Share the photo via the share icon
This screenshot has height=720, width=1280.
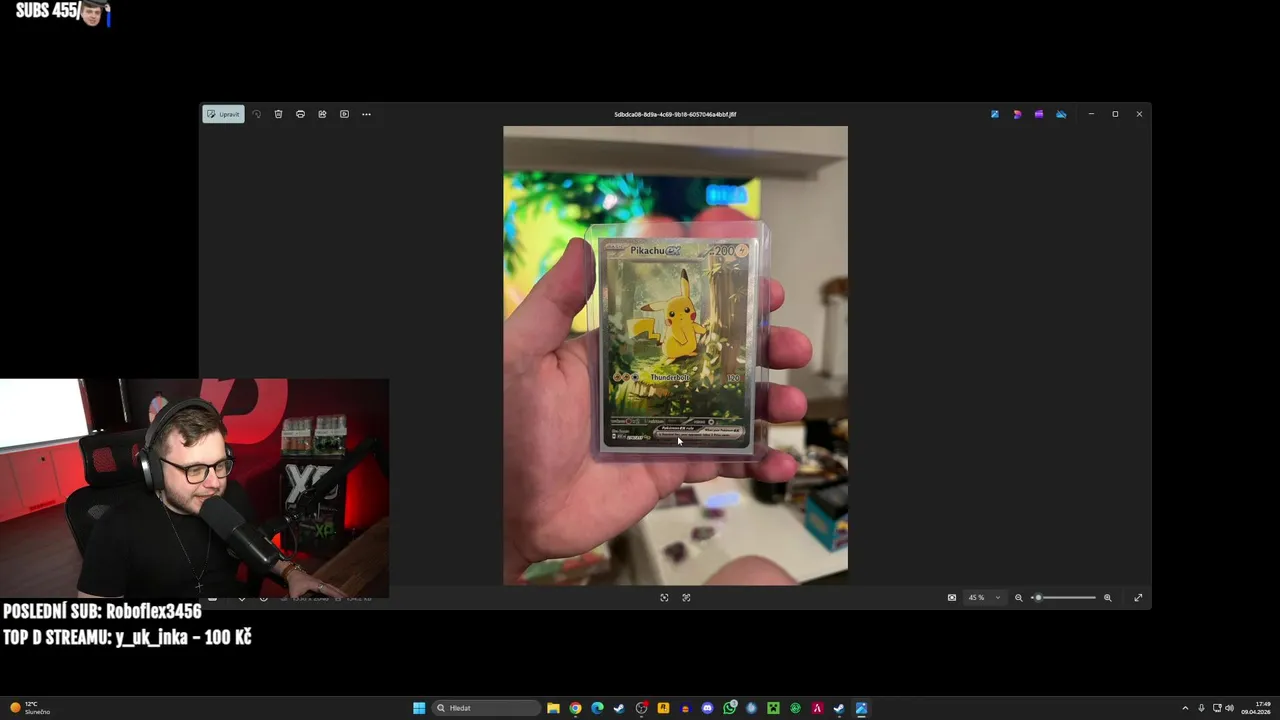(322, 114)
